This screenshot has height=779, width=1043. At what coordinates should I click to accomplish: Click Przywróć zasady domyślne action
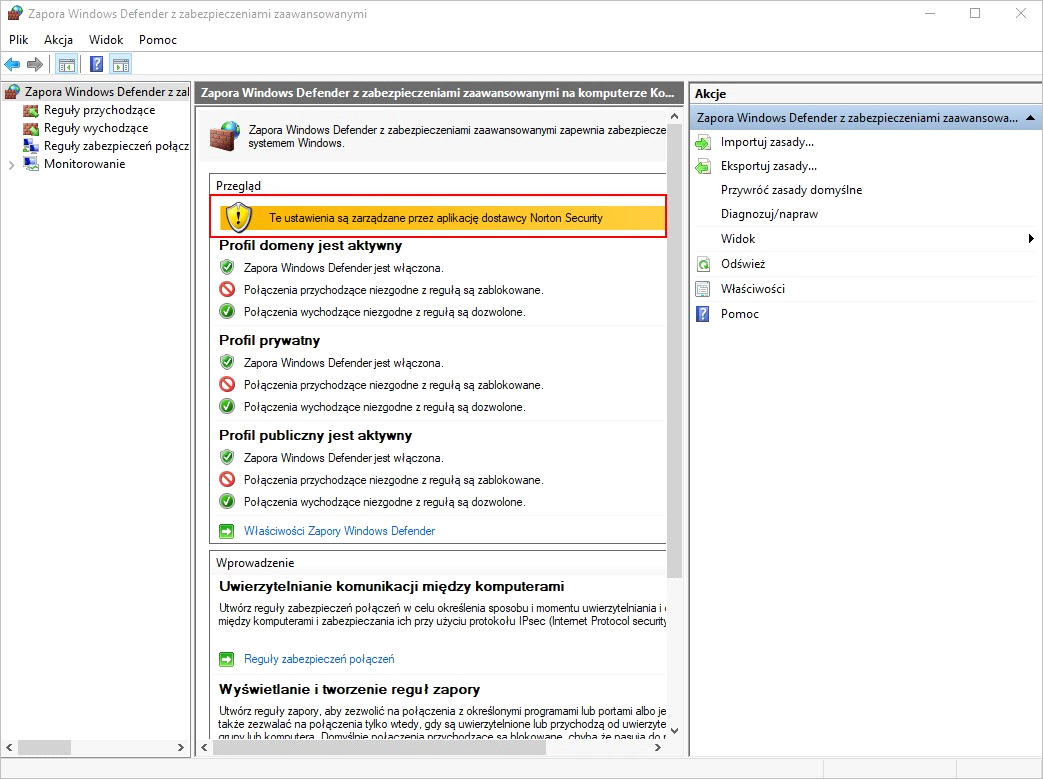pos(792,190)
